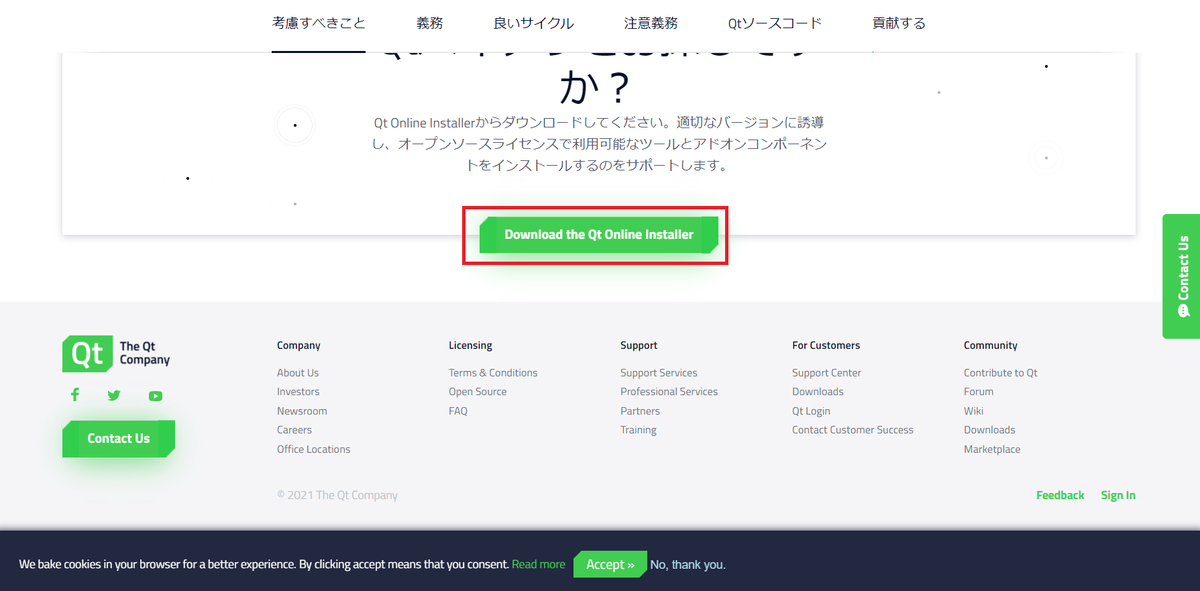Open Contact Customer Success link
1200x591 pixels.
click(x=853, y=430)
